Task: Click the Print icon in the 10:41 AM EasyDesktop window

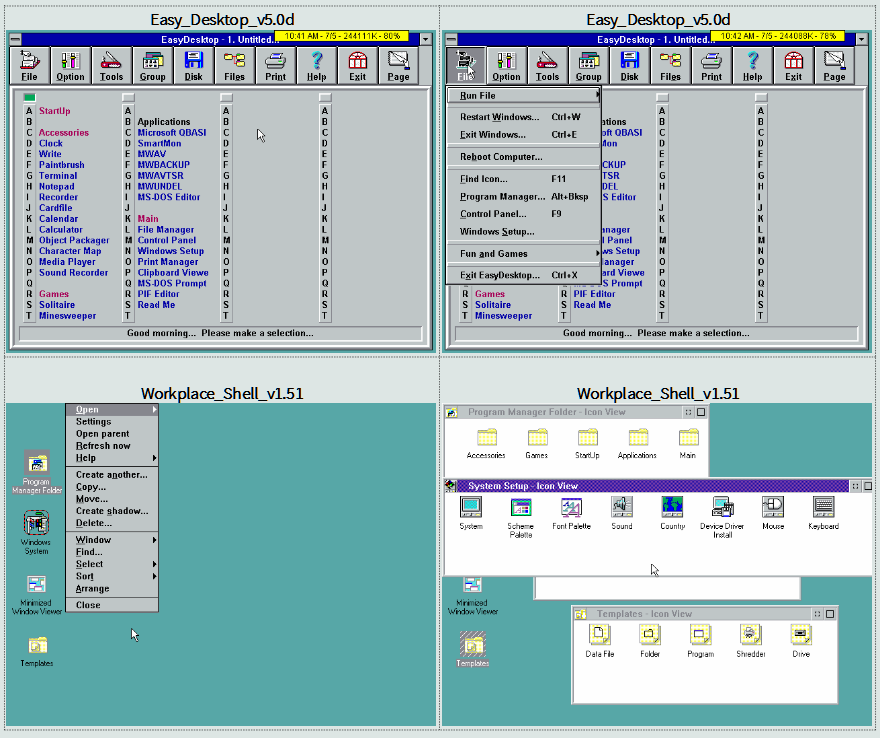Action: (x=275, y=66)
